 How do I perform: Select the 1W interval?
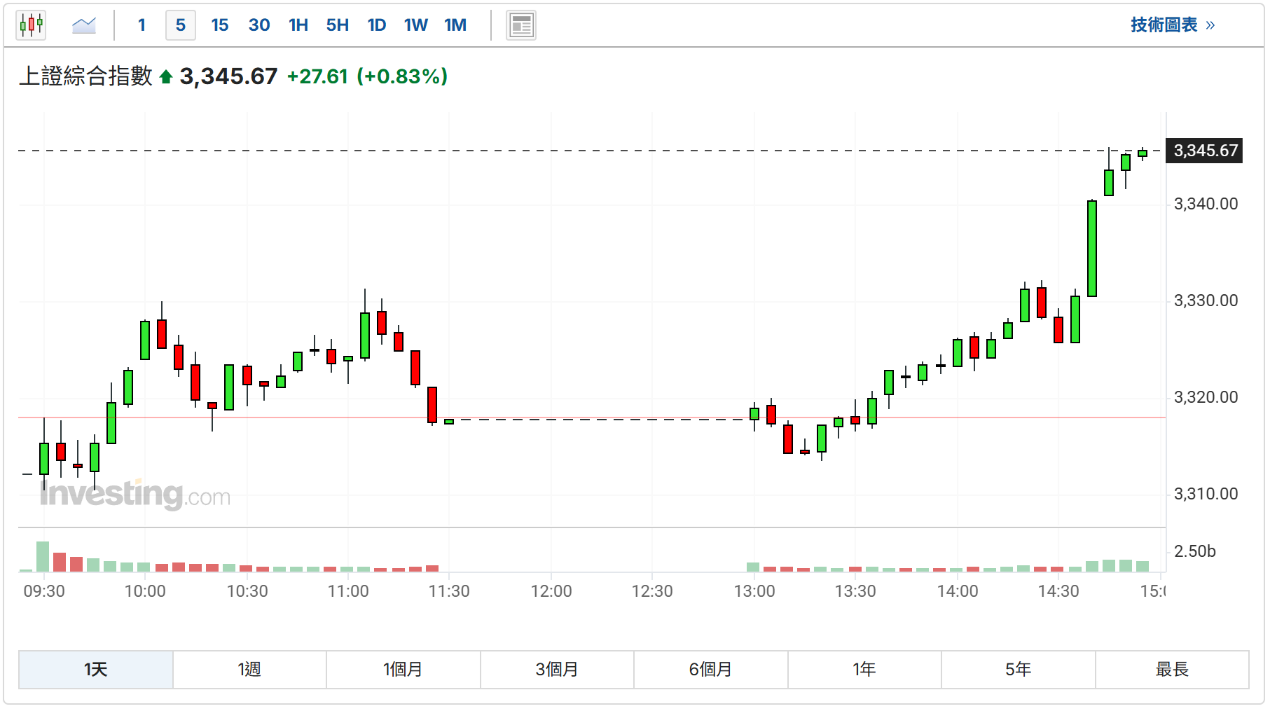click(416, 25)
